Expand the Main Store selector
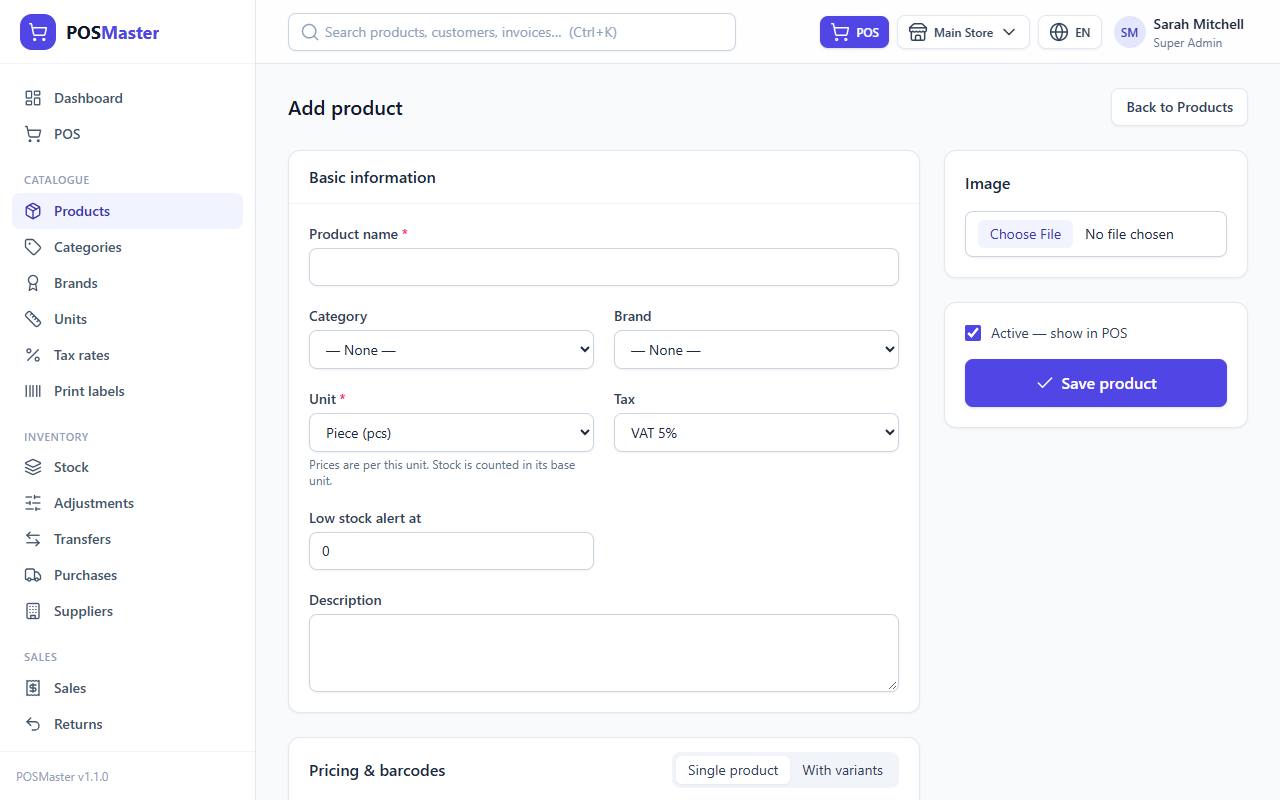The image size is (1280, 800). pos(963,32)
